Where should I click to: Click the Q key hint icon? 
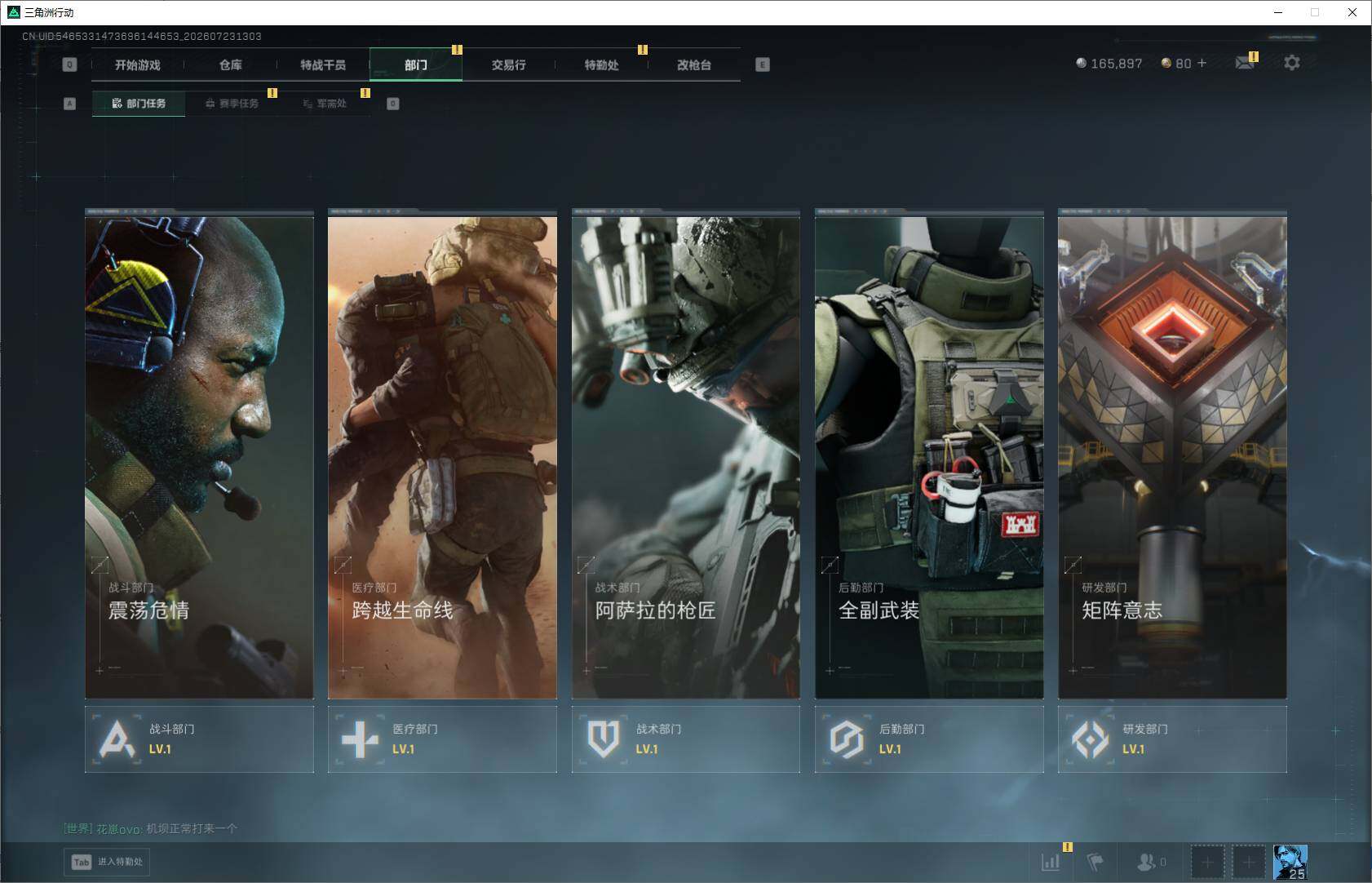coord(69,64)
